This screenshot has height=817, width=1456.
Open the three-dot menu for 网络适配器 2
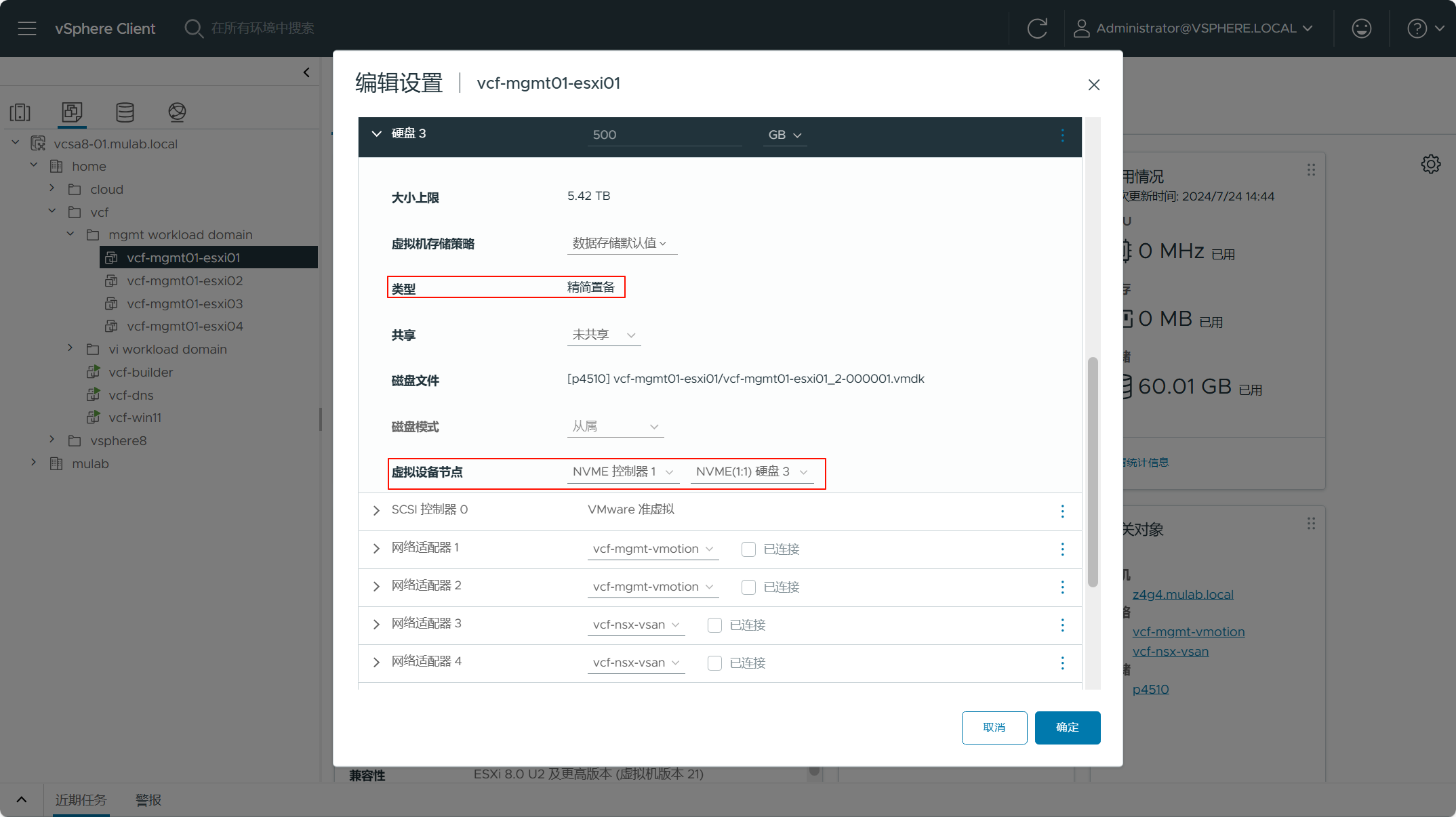click(1062, 587)
